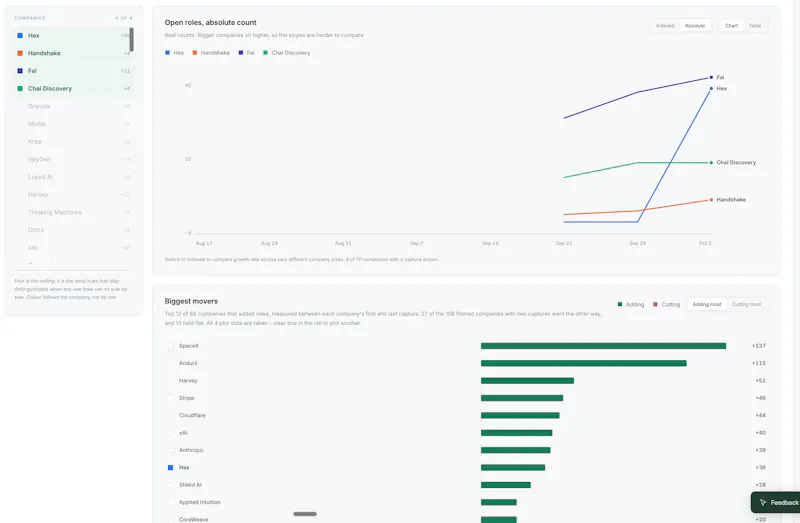800x523 pixels.
Task: Click the Stripe bar in Biggest movers
Action: pyautogui.click(x=521, y=398)
